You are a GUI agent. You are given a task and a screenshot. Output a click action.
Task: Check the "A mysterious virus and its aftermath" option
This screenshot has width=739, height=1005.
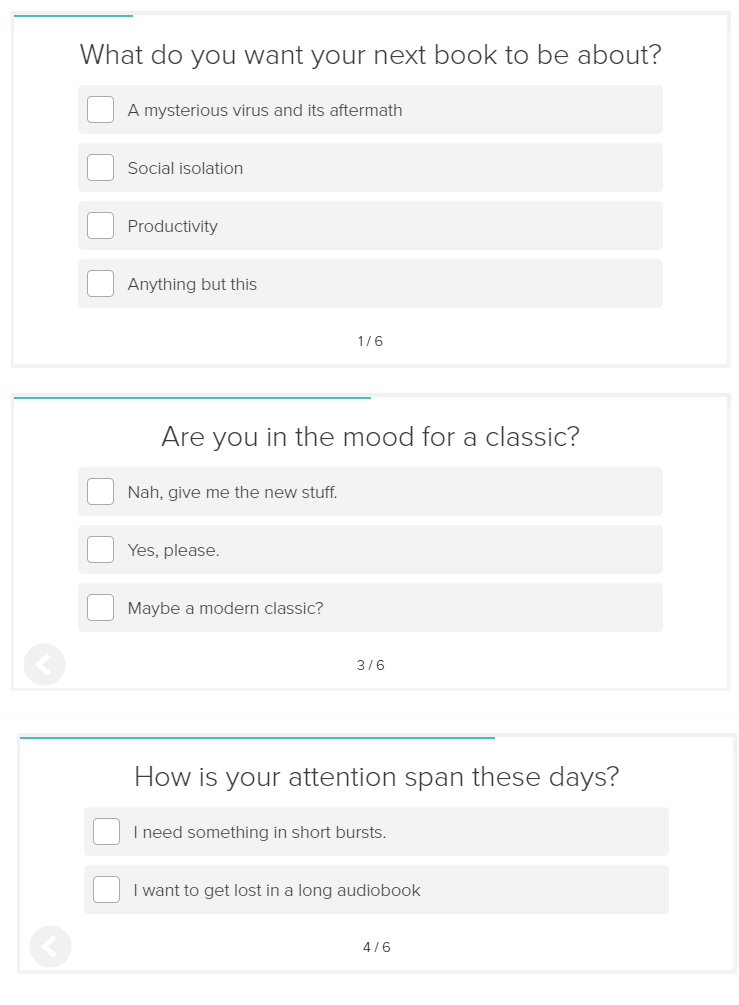100,109
